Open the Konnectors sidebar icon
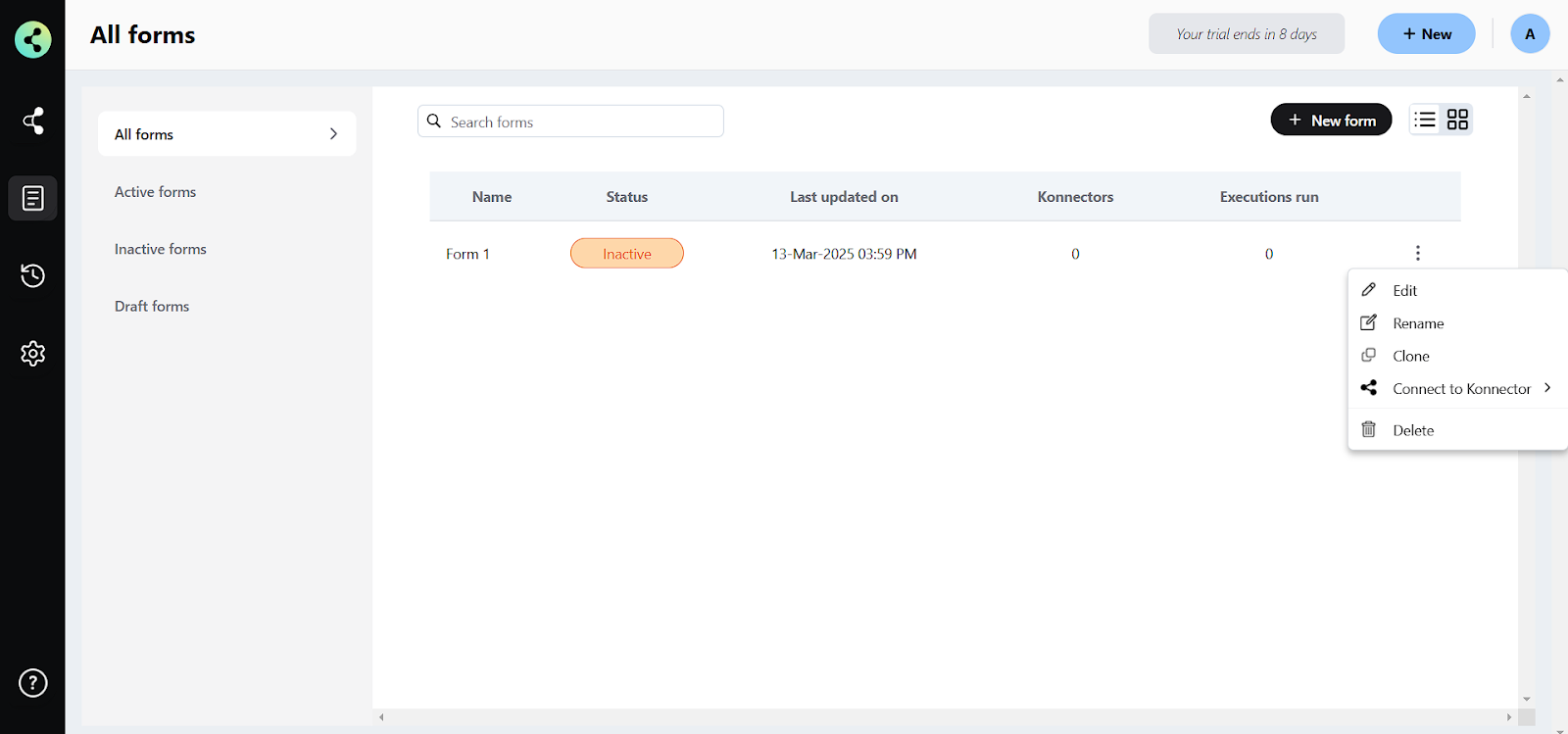Viewport: 1568px width, 734px height. (x=32, y=121)
